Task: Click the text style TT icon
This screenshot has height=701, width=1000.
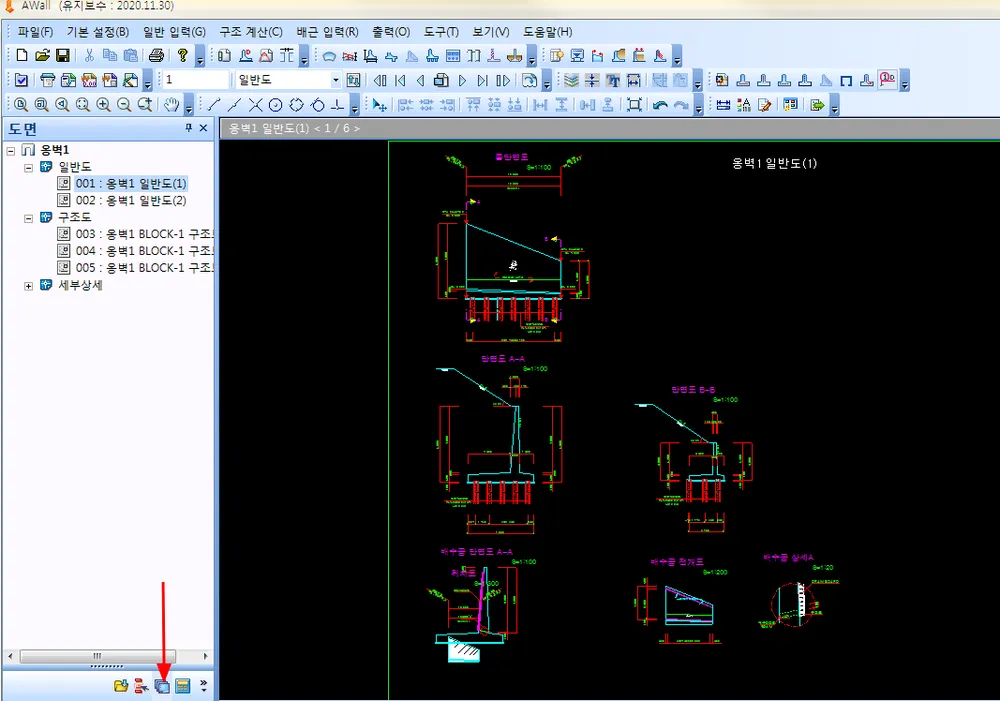Action: (613, 80)
